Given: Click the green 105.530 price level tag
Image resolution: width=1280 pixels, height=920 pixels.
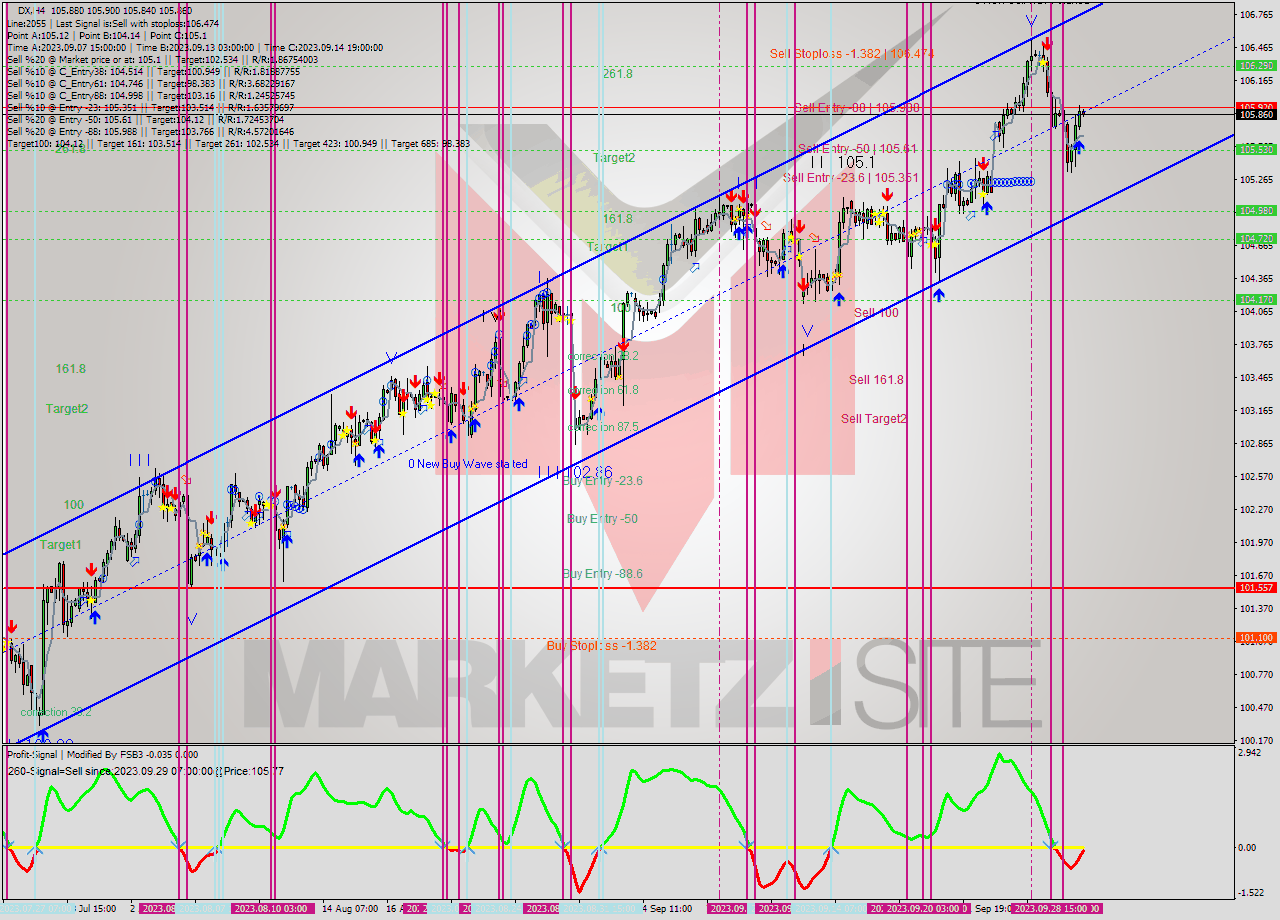Looking at the screenshot, I should click(x=1256, y=149).
